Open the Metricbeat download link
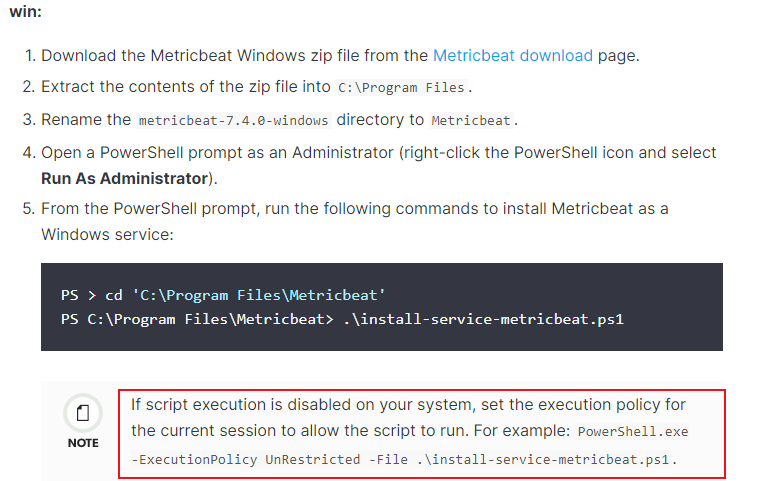765x481 pixels. [513, 56]
